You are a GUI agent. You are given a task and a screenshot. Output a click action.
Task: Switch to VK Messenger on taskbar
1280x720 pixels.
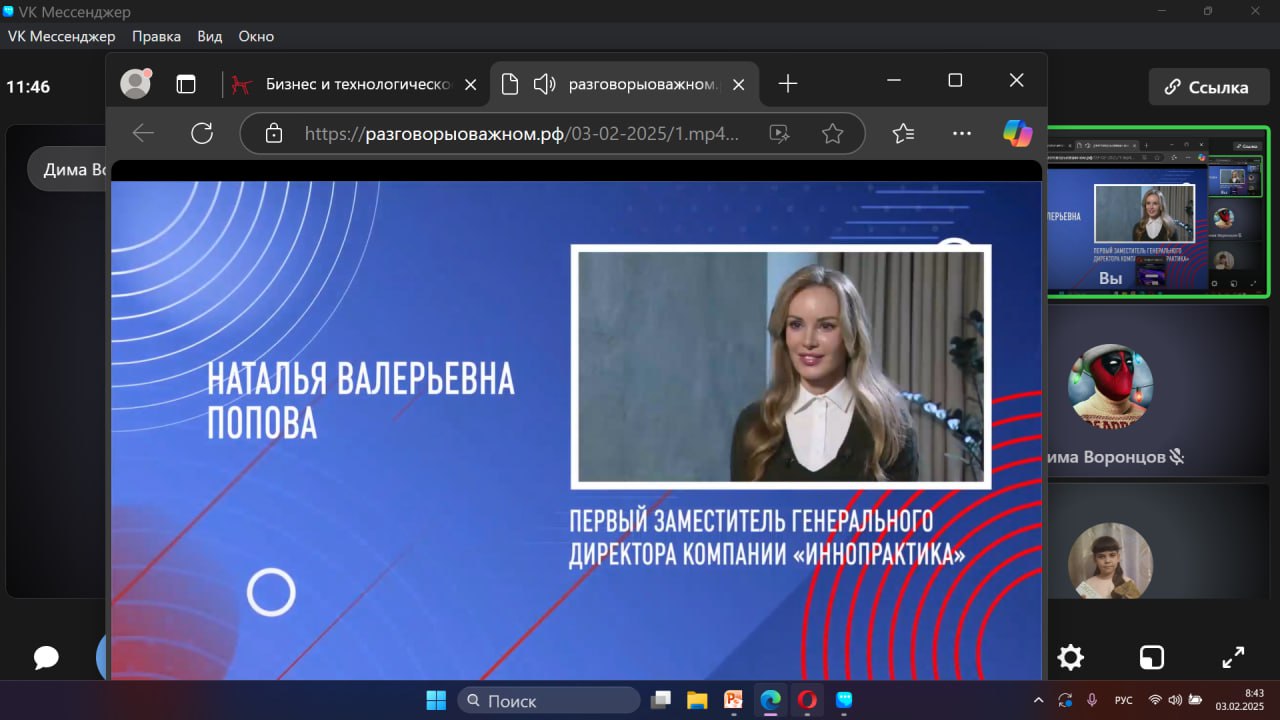pyautogui.click(x=843, y=700)
